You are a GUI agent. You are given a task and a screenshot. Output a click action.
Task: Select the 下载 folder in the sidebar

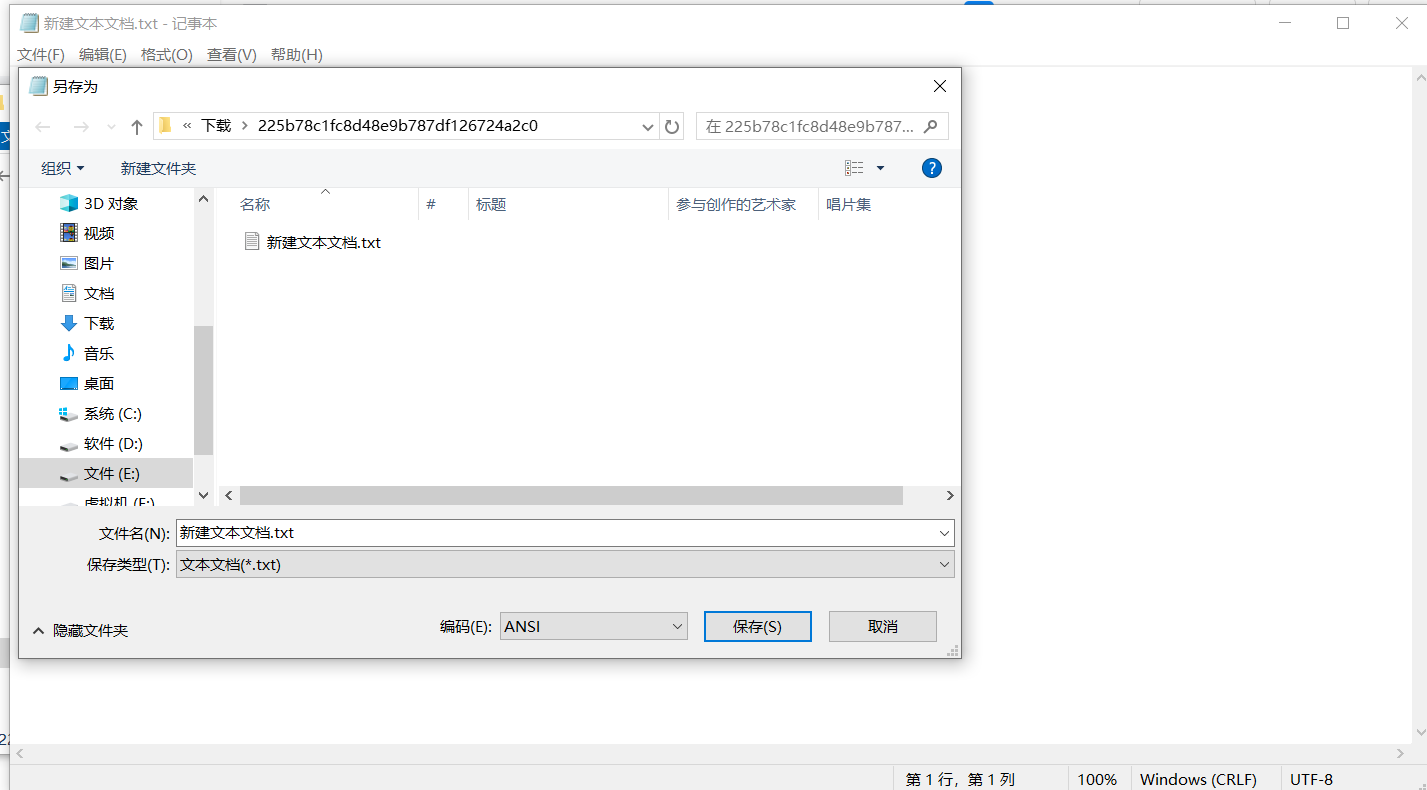(99, 323)
